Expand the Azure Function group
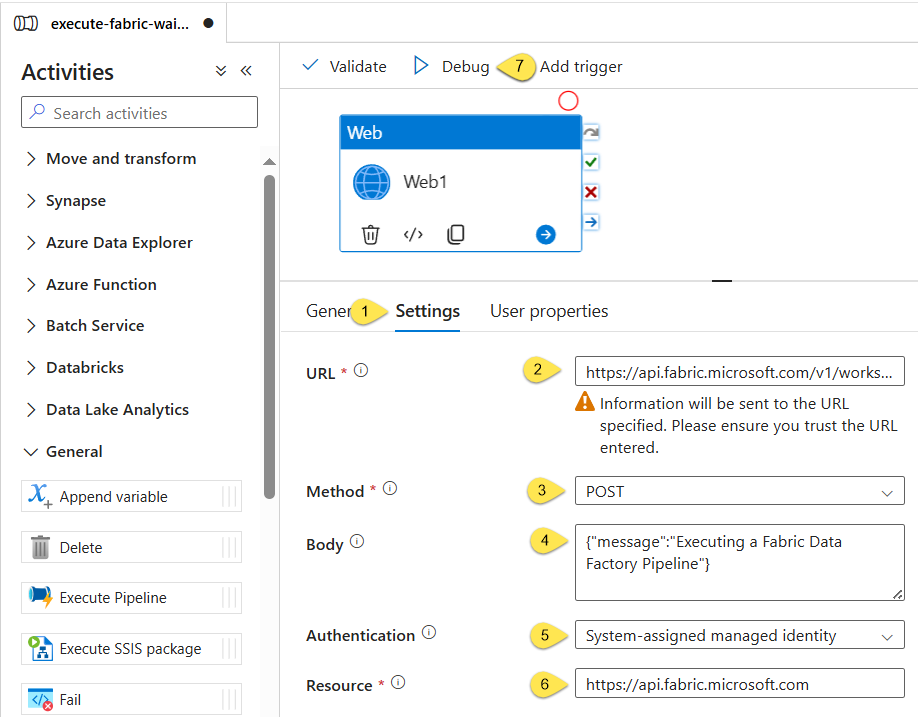918x717 pixels. tap(31, 284)
